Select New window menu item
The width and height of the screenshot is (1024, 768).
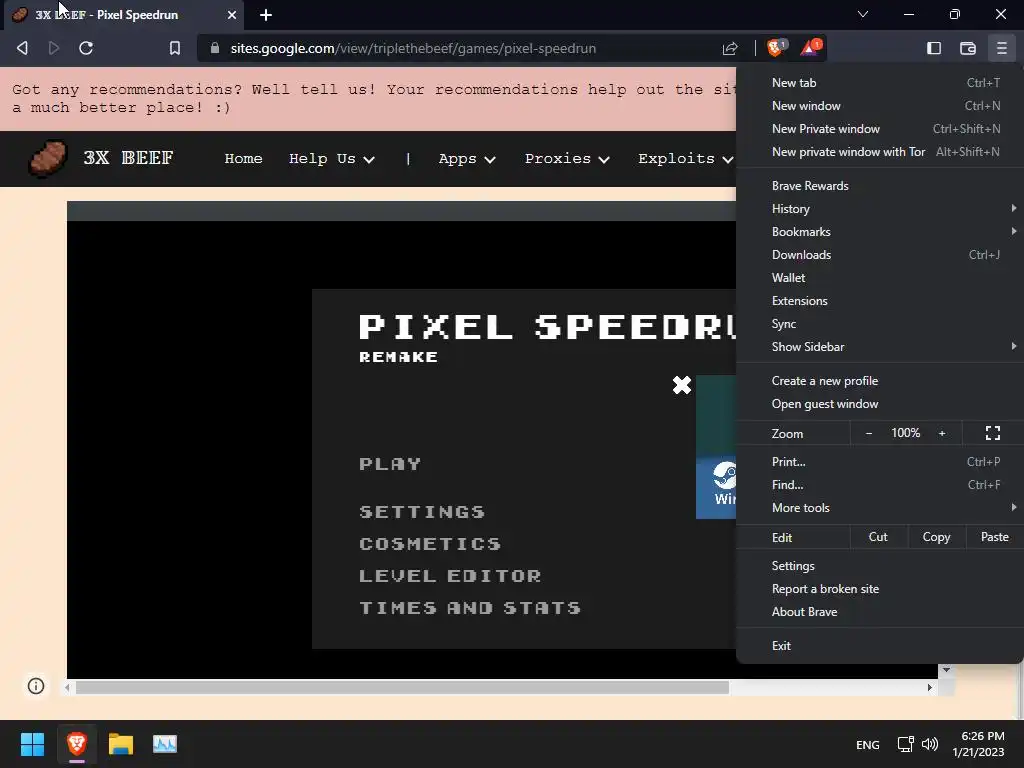point(880,106)
